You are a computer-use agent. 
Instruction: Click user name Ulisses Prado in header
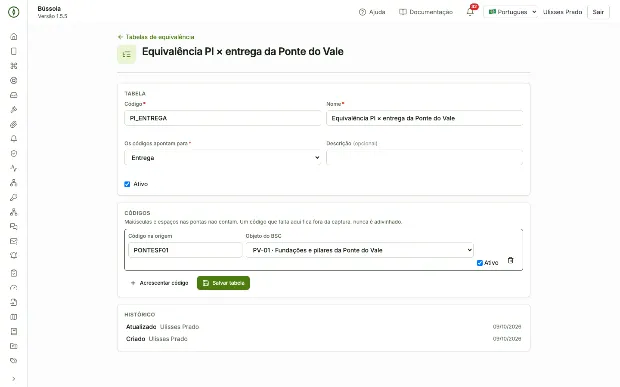(x=562, y=12)
